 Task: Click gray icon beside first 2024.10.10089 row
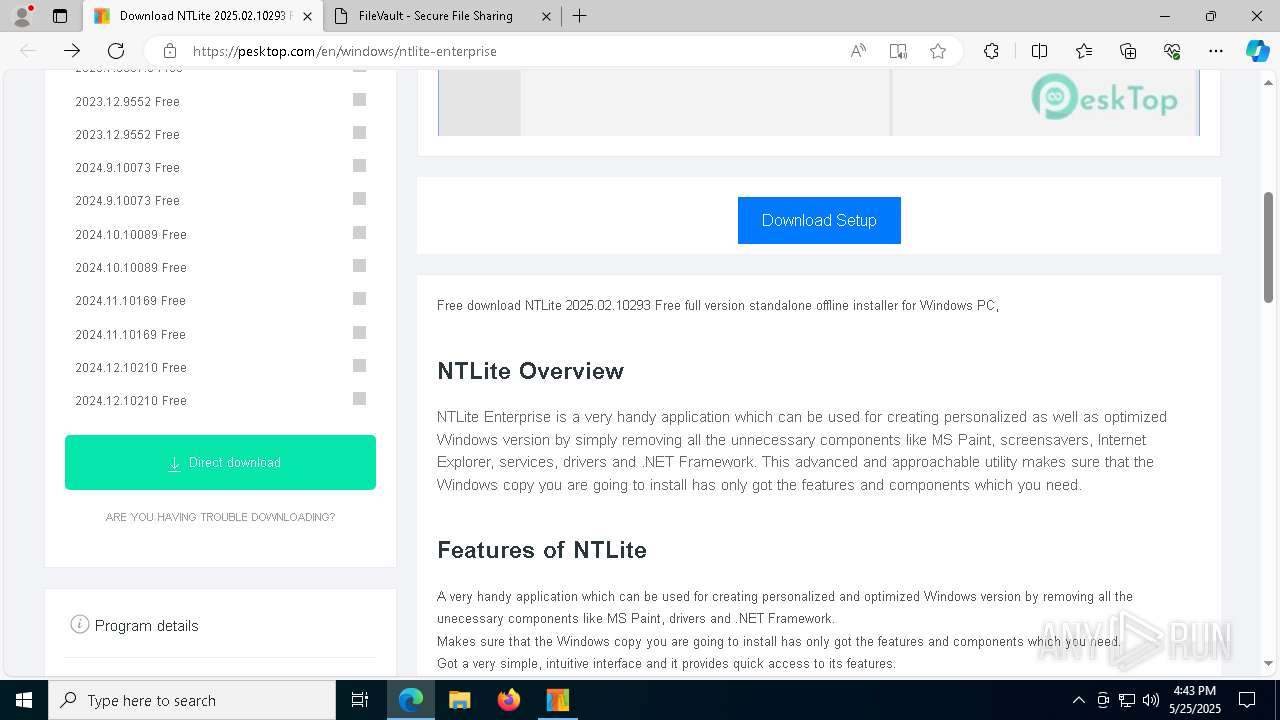[359, 232]
